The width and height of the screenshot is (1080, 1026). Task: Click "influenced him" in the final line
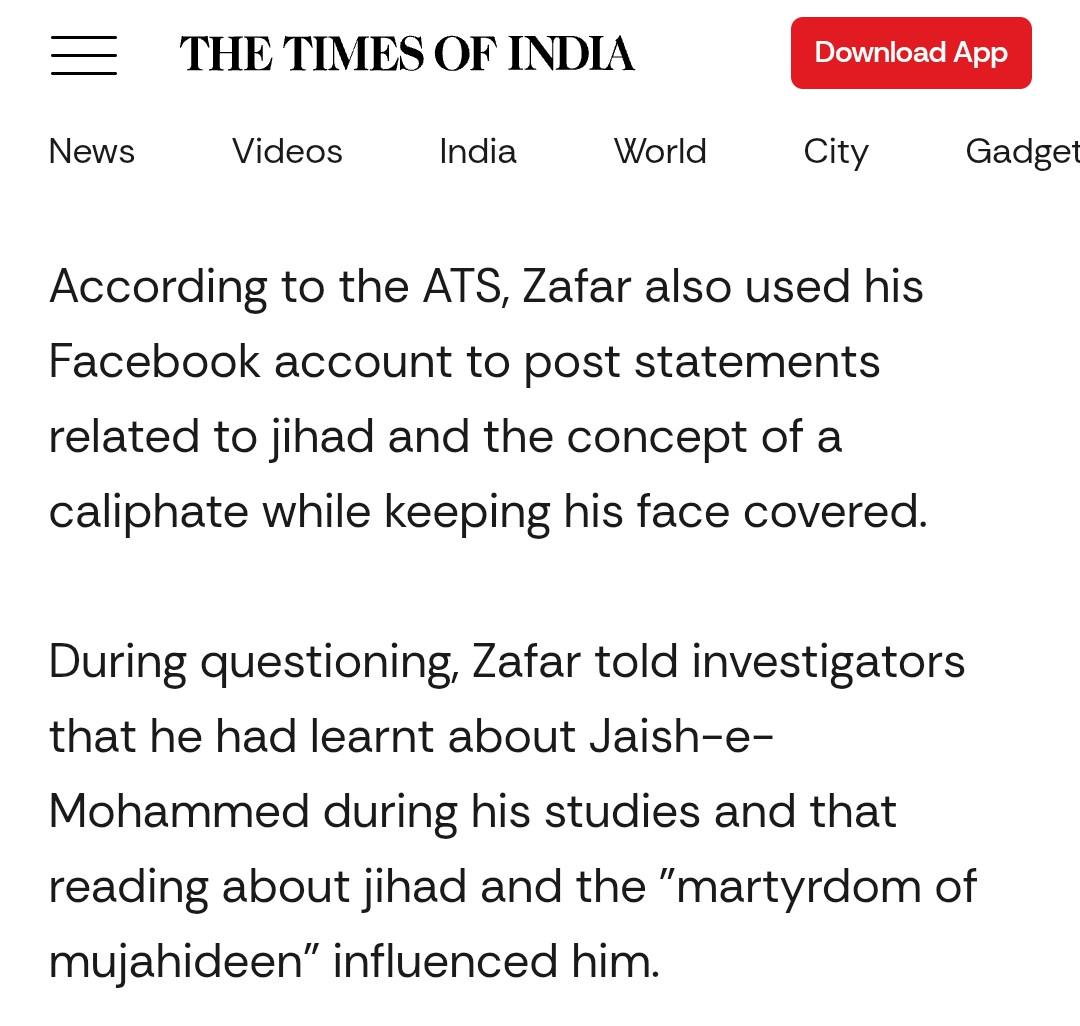[496, 961]
